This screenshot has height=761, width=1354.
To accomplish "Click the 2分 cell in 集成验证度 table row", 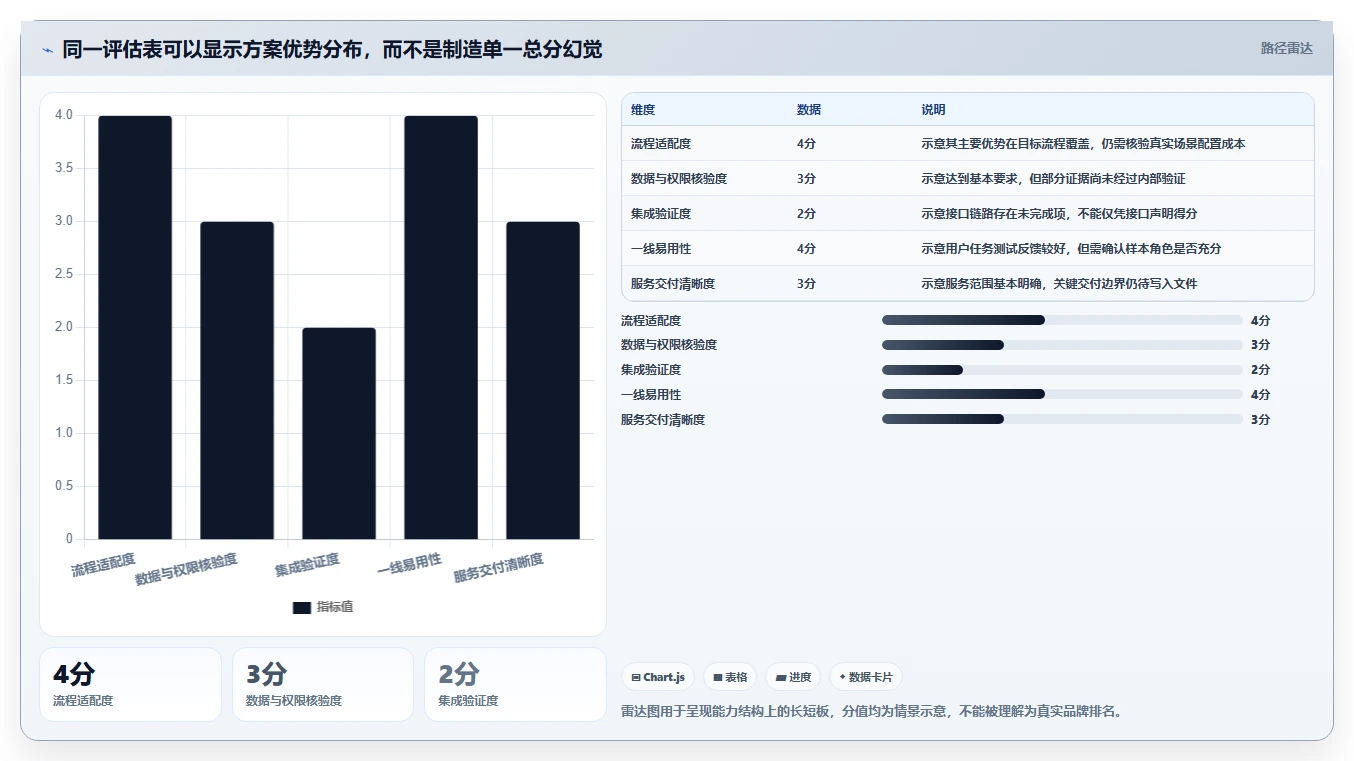I will [806, 214].
